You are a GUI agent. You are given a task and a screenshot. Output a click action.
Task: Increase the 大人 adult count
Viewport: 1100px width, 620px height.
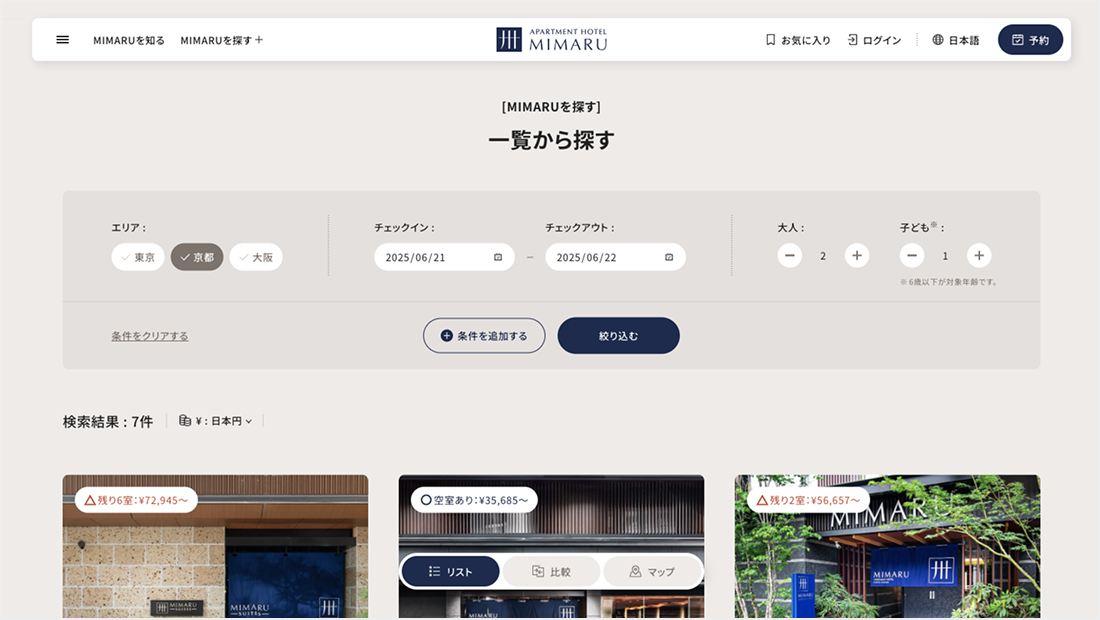857,255
